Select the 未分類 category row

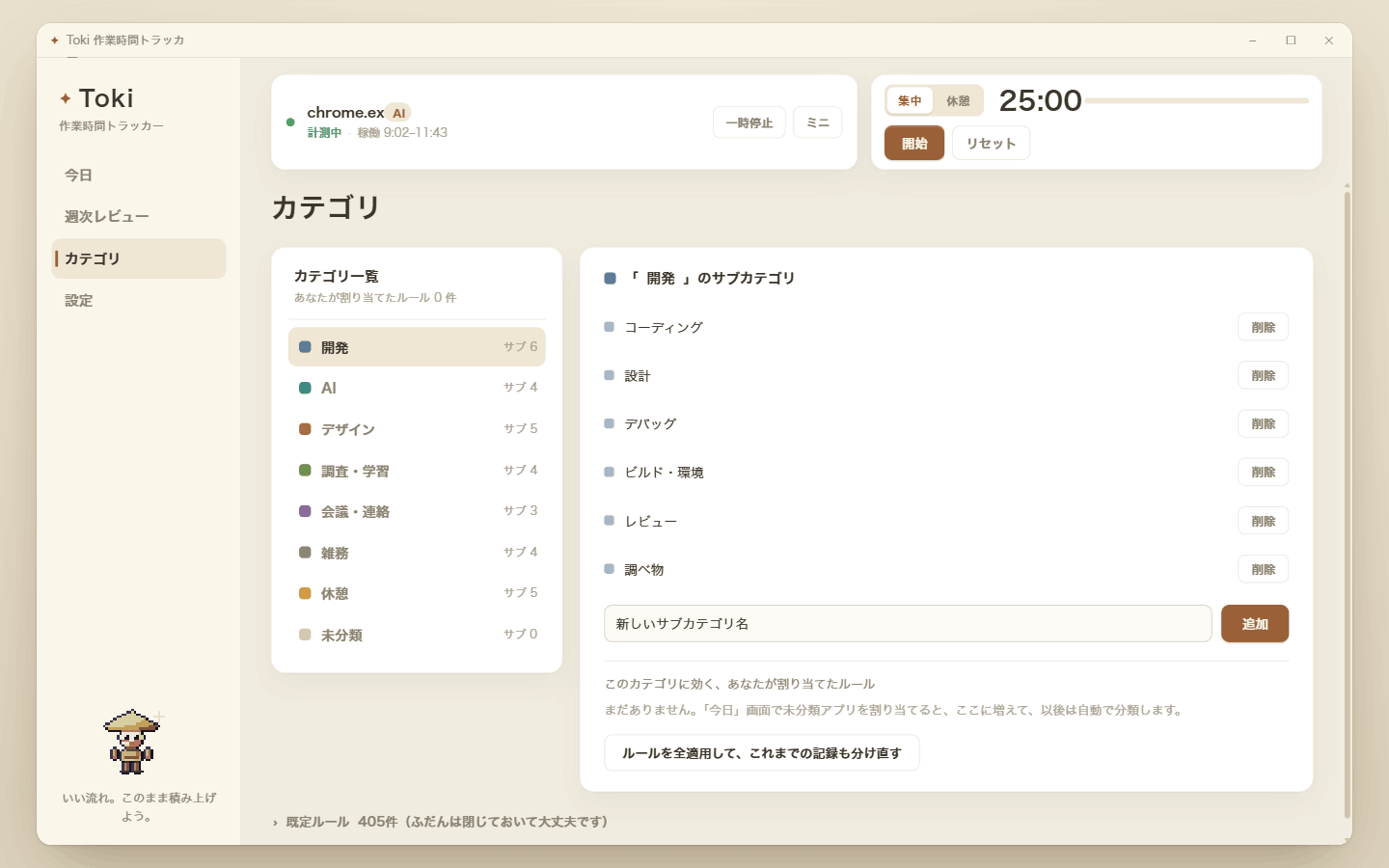pyautogui.click(x=417, y=635)
